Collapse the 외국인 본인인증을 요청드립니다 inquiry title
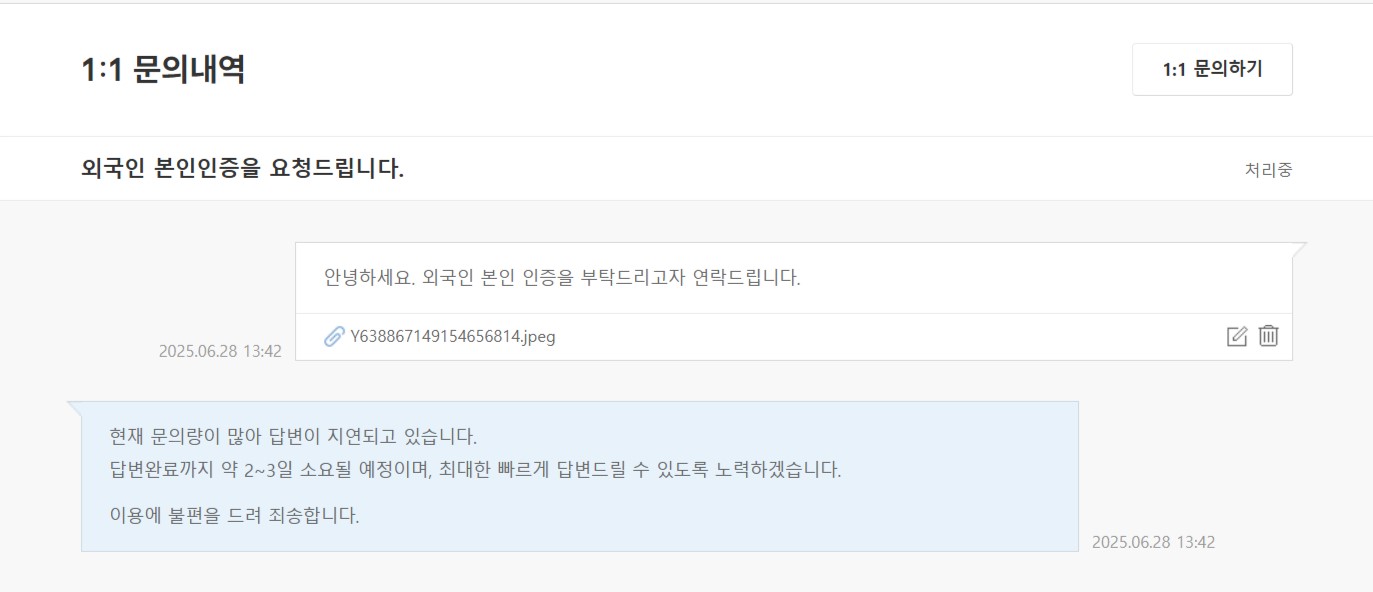The width and height of the screenshot is (1373, 592). [243, 169]
